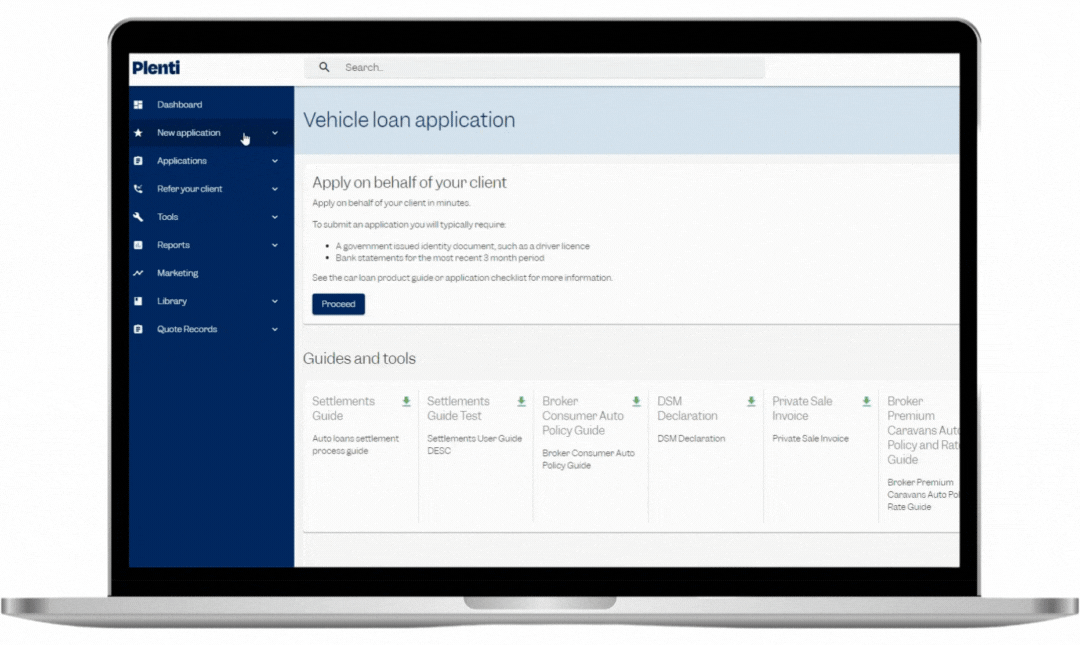Click the 'See the car loan product guide' sentence
This screenshot has width=1080, height=645.
click(x=462, y=278)
